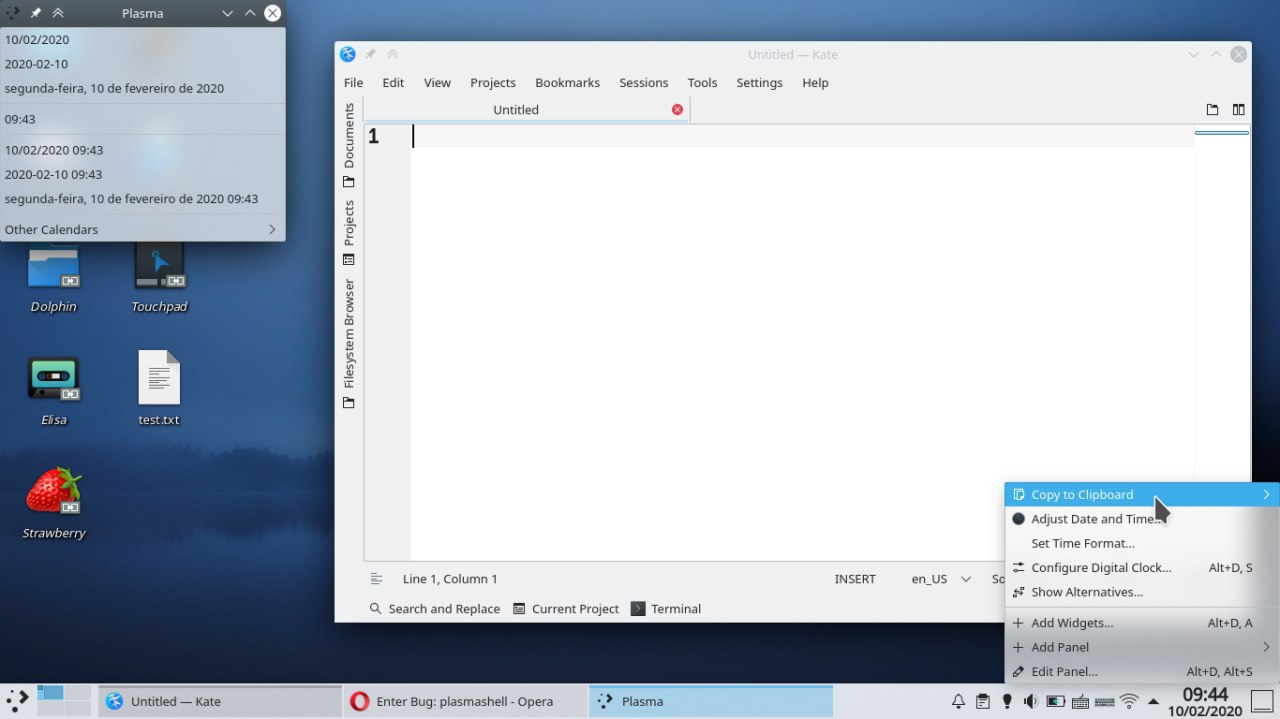The width and height of the screenshot is (1280, 719).
Task: Toggle the pin on the Plasma window
Action: tap(36, 13)
